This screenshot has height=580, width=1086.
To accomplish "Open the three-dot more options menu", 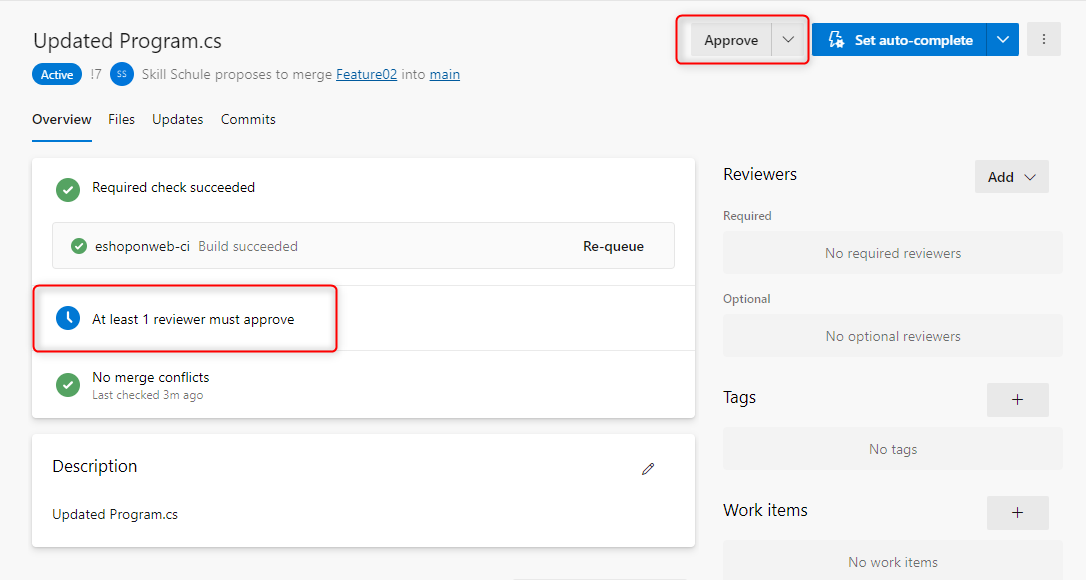I will (1044, 40).
